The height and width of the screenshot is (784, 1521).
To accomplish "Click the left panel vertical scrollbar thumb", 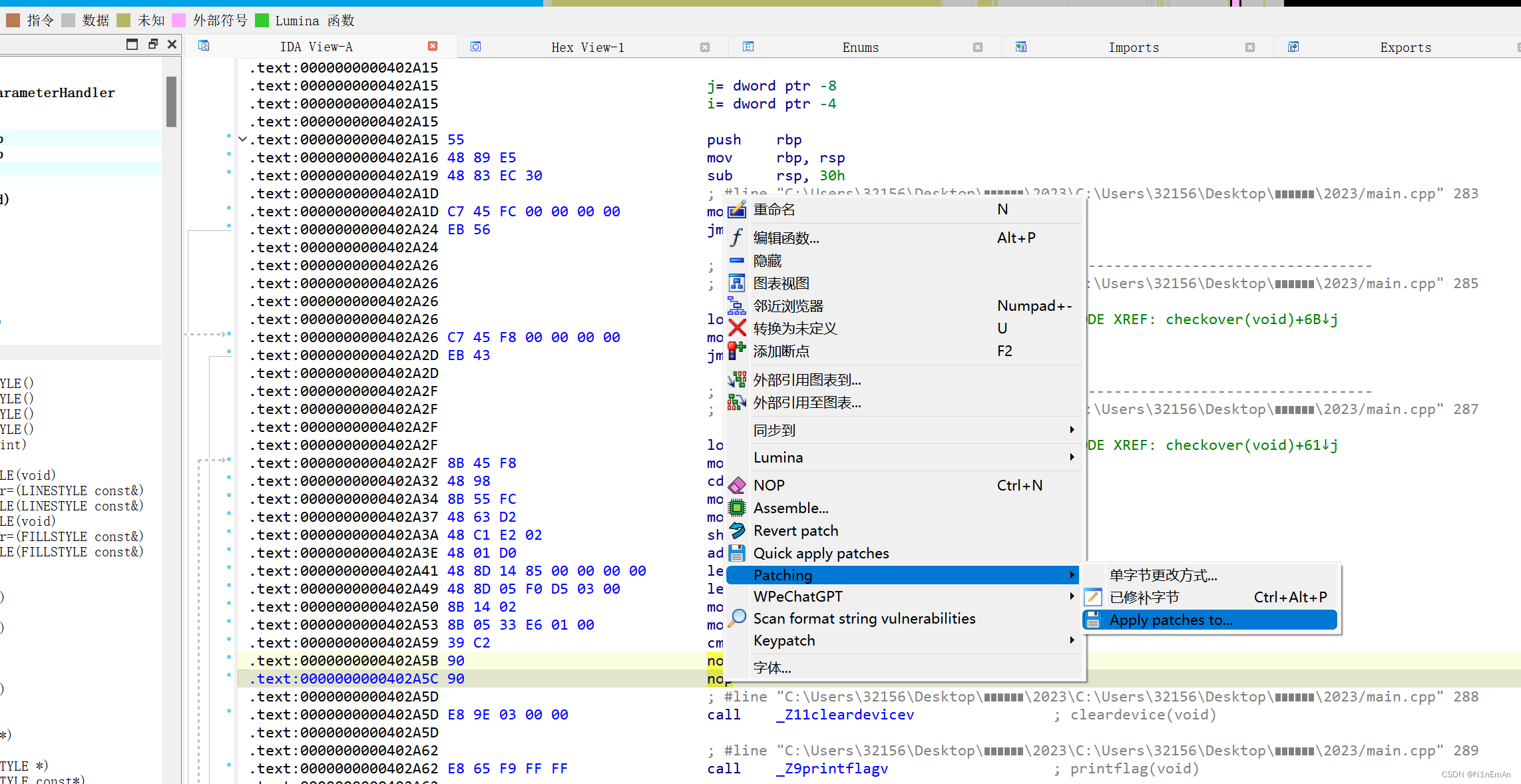I will (171, 101).
